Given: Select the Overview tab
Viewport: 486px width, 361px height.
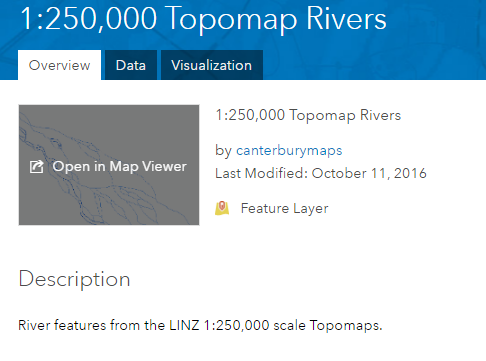Looking at the screenshot, I should (x=59, y=65).
